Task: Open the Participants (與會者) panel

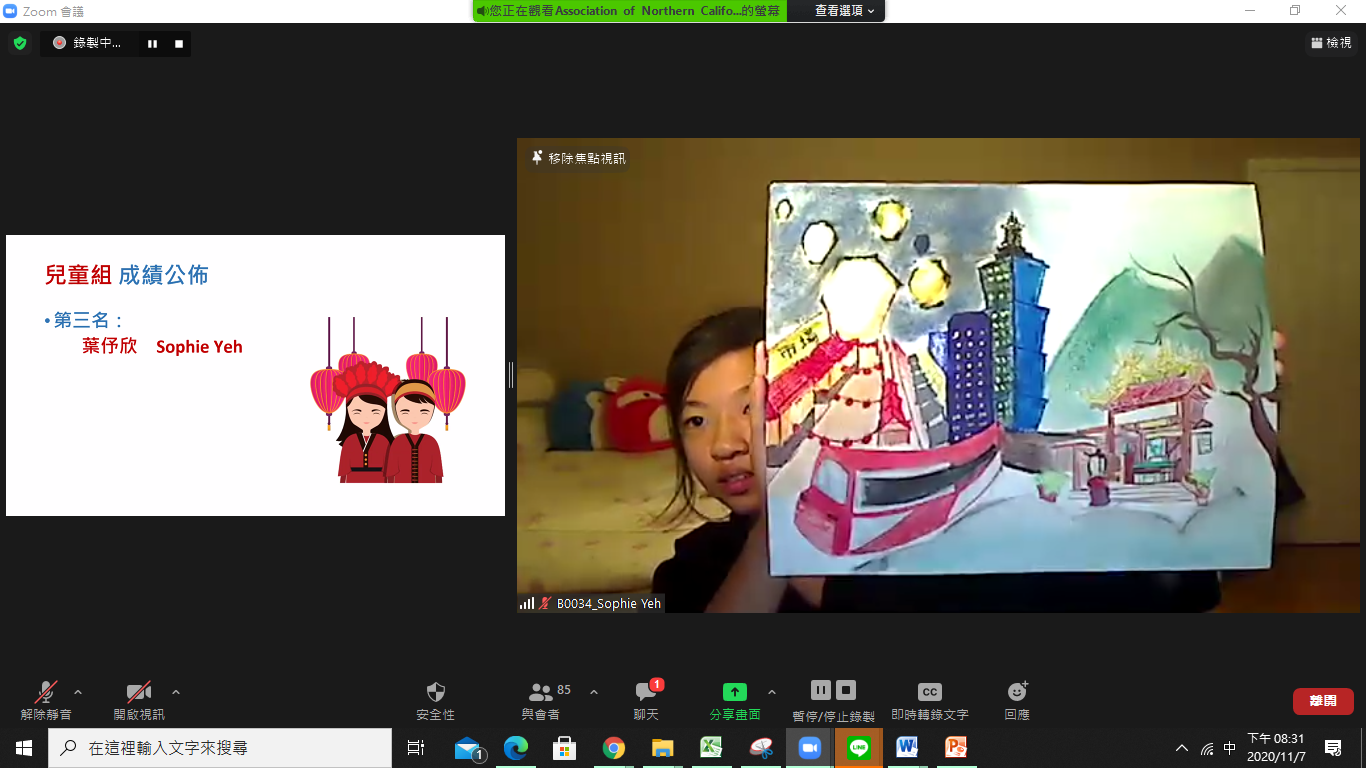Action: (541, 692)
